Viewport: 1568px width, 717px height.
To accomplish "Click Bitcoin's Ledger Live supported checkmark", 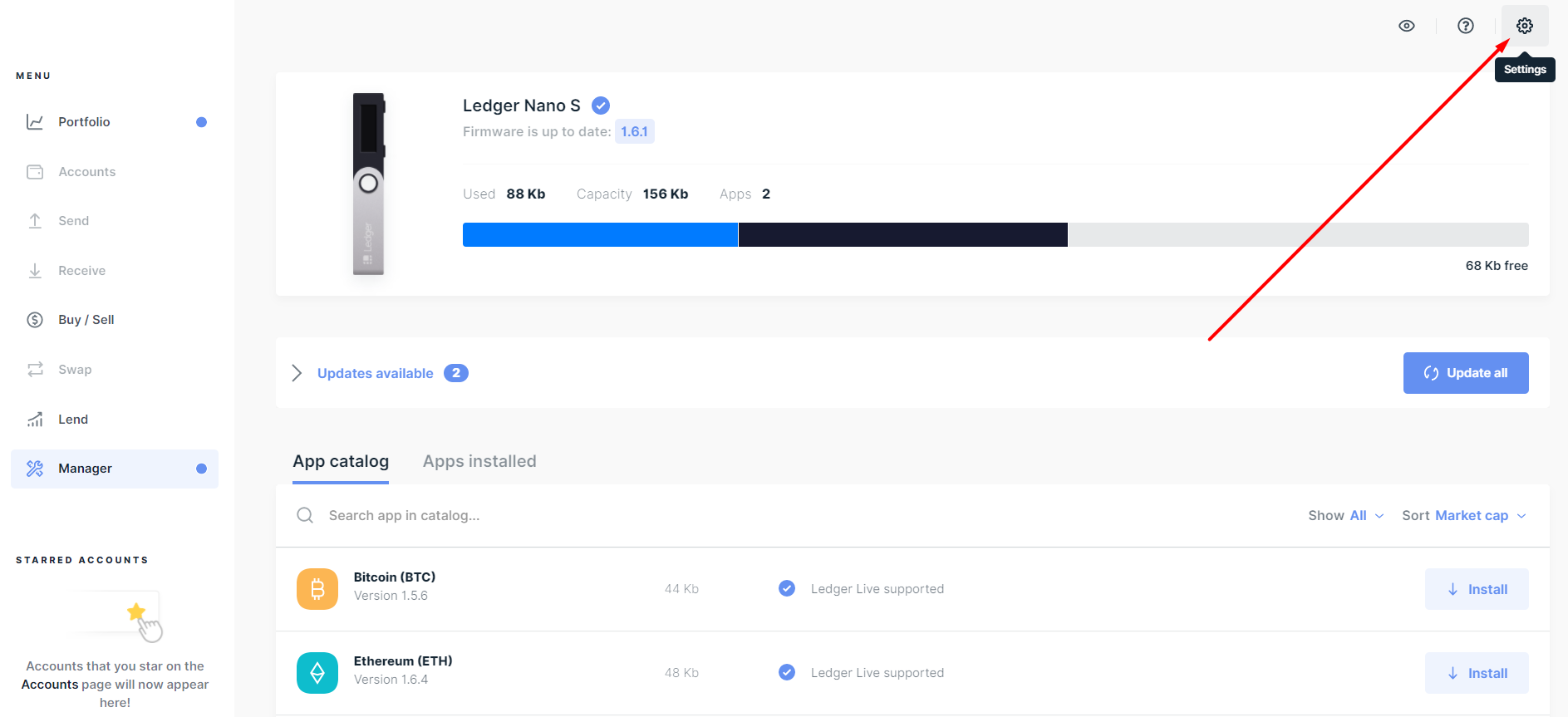I will coord(787,588).
